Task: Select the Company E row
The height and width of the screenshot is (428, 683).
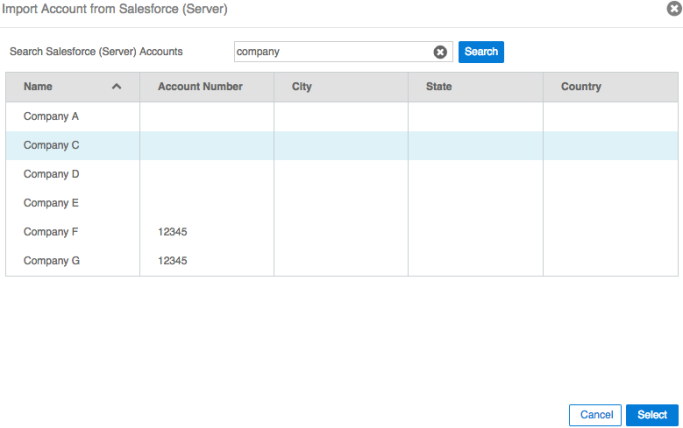Action: point(342,202)
